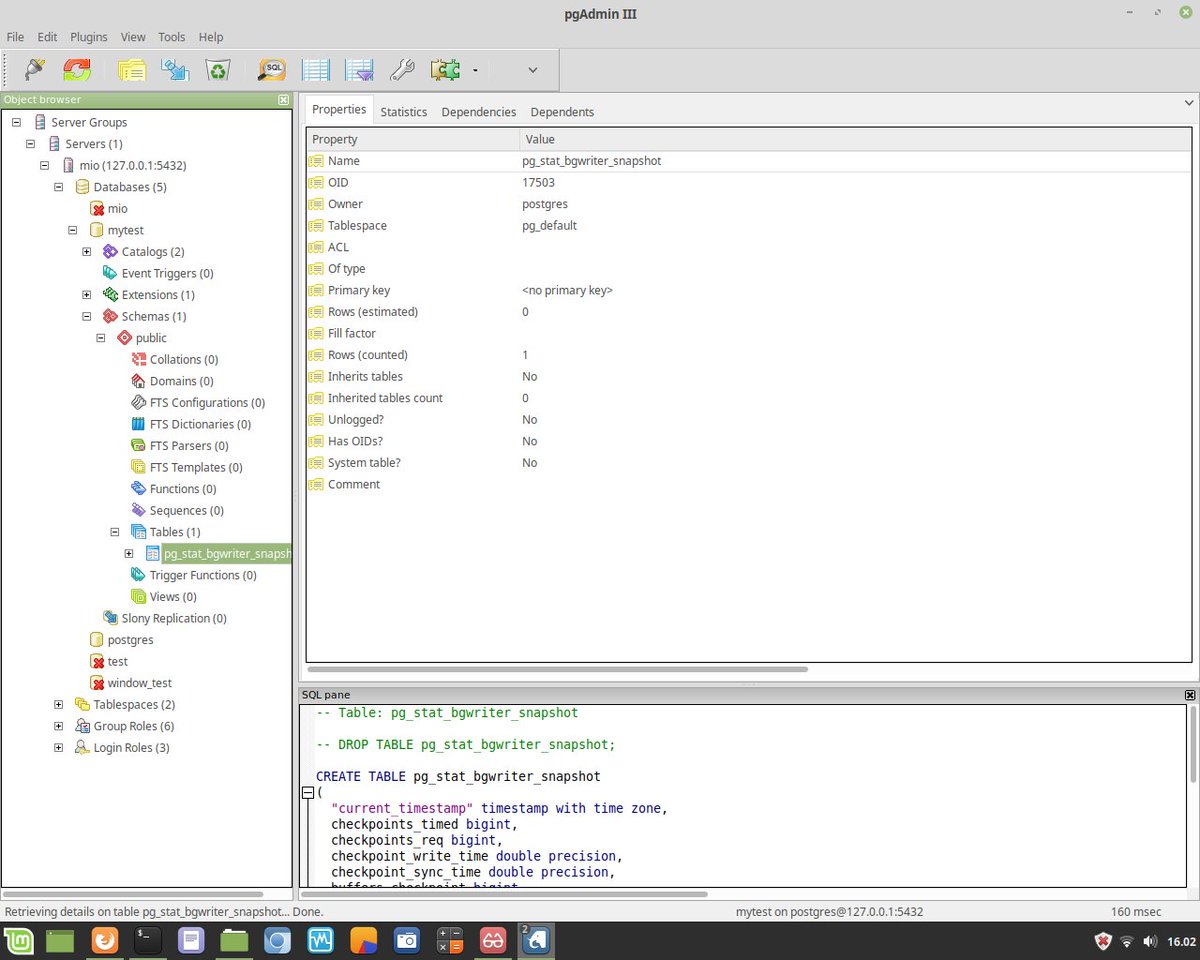The height and width of the screenshot is (960, 1200).
Task: Switch to the Statistics tab
Action: [404, 112]
